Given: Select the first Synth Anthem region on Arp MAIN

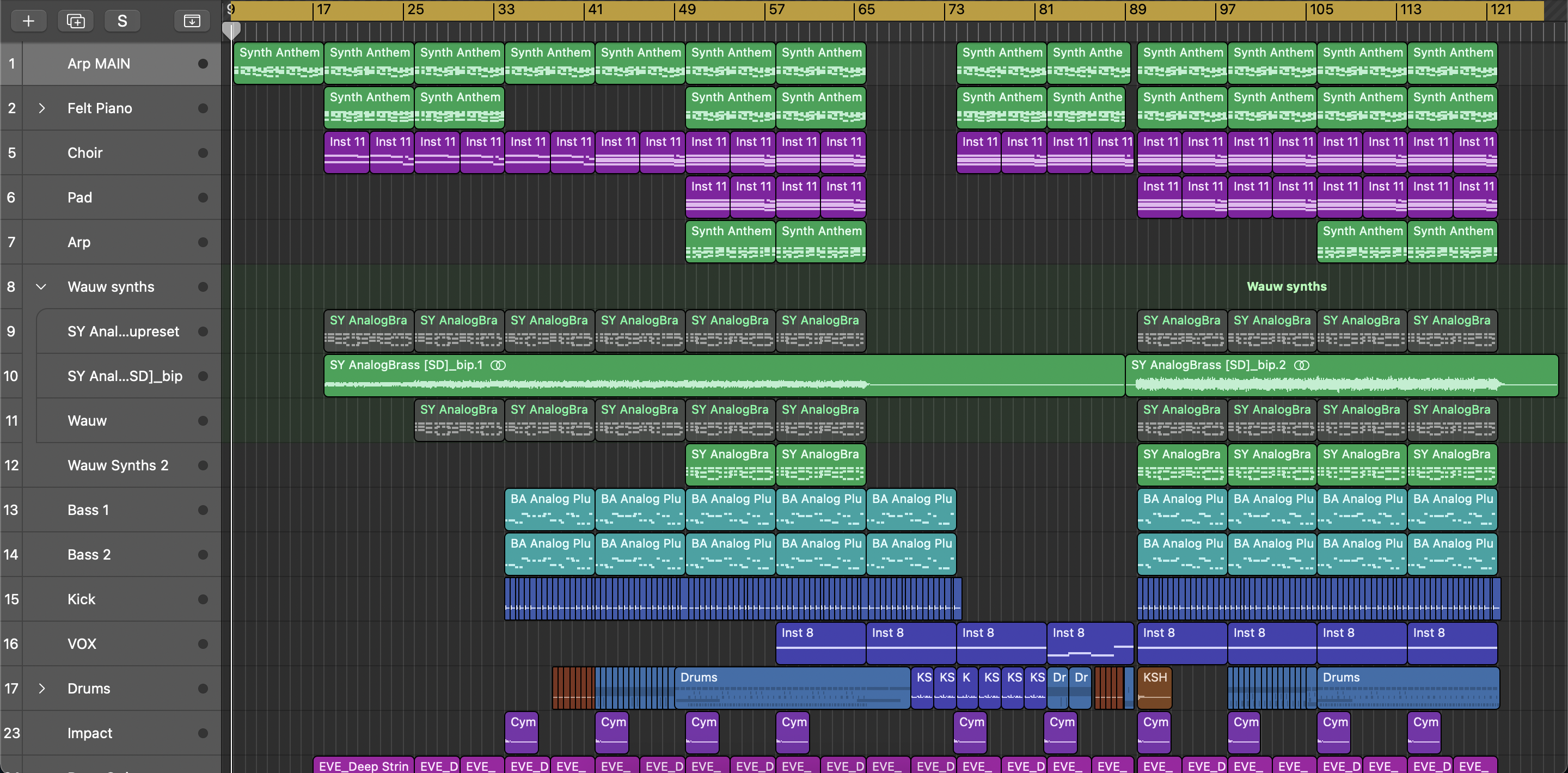Looking at the screenshot, I should point(278,63).
